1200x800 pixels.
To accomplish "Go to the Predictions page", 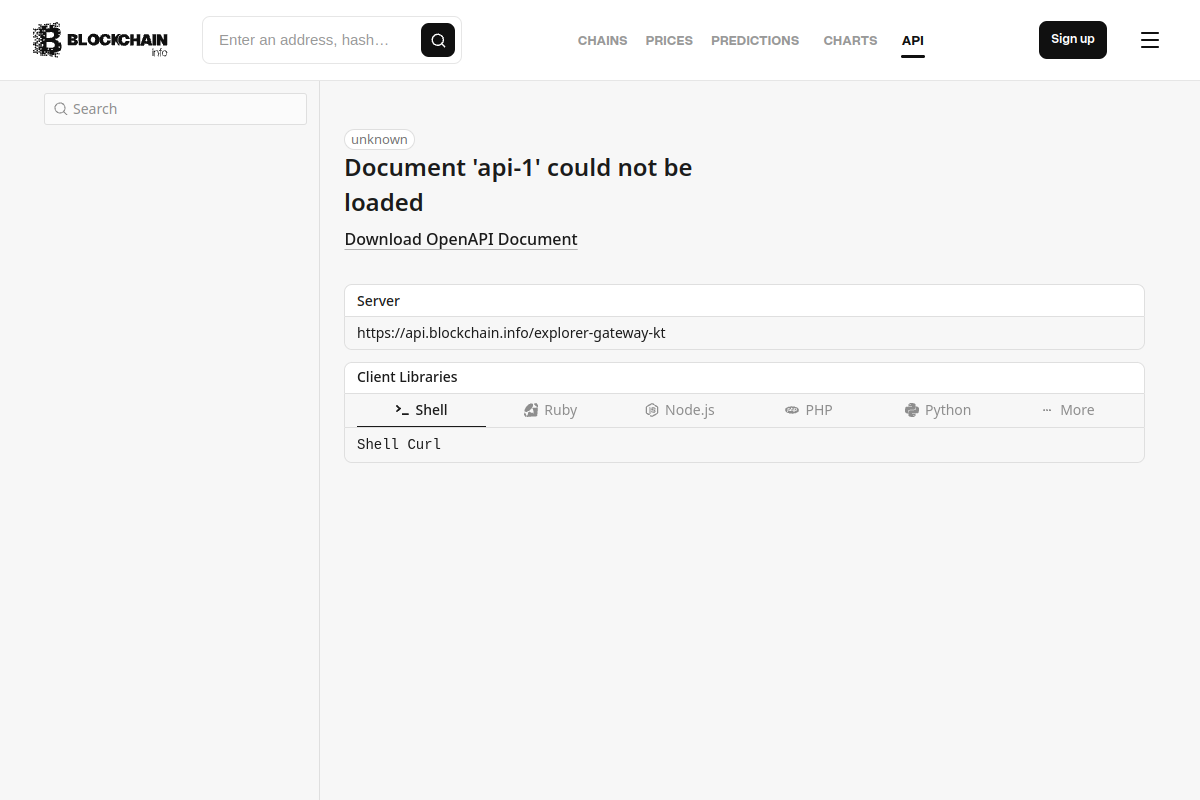I will (x=755, y=41).
